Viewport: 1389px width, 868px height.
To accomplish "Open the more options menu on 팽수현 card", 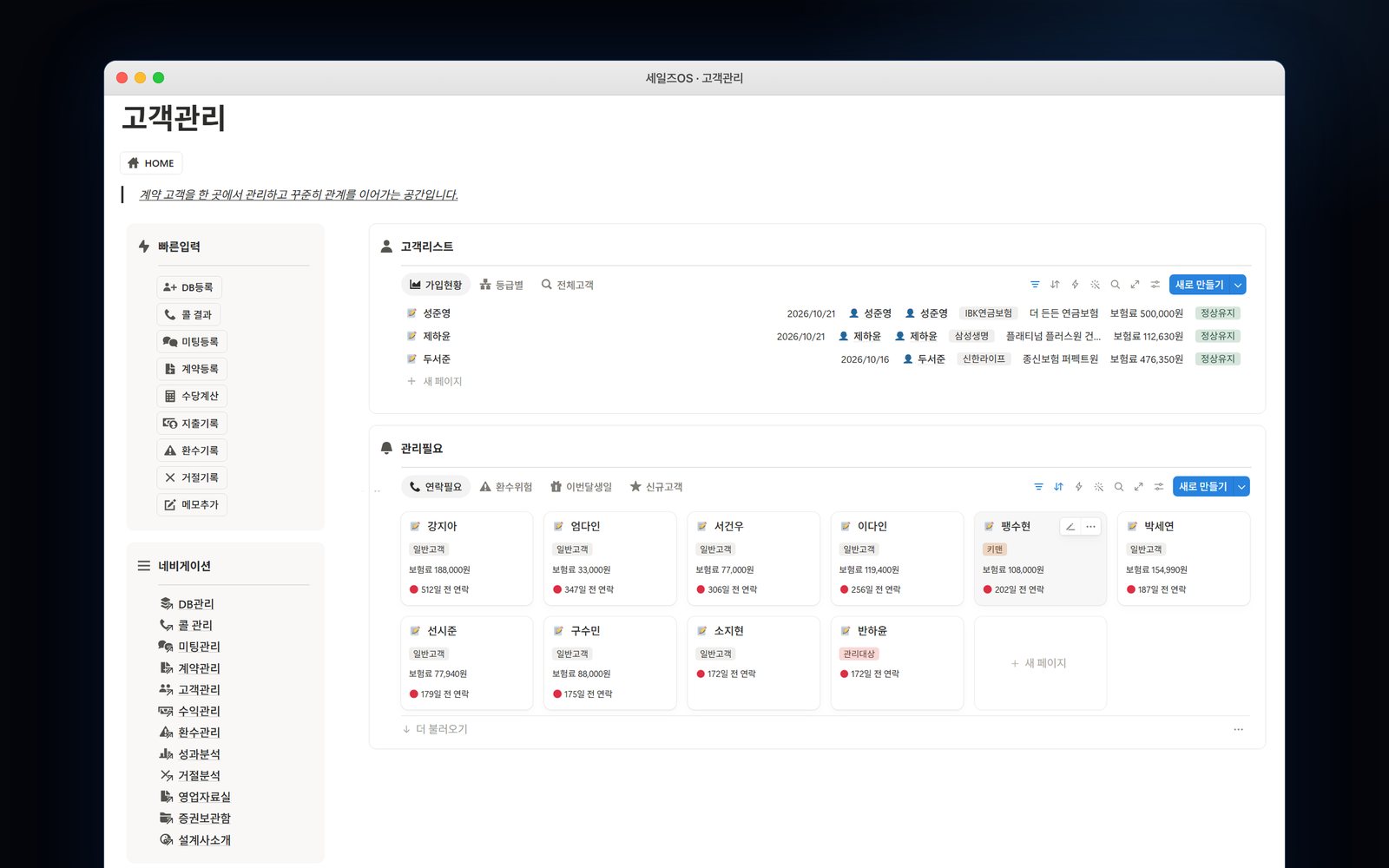I will point(1090,527).
